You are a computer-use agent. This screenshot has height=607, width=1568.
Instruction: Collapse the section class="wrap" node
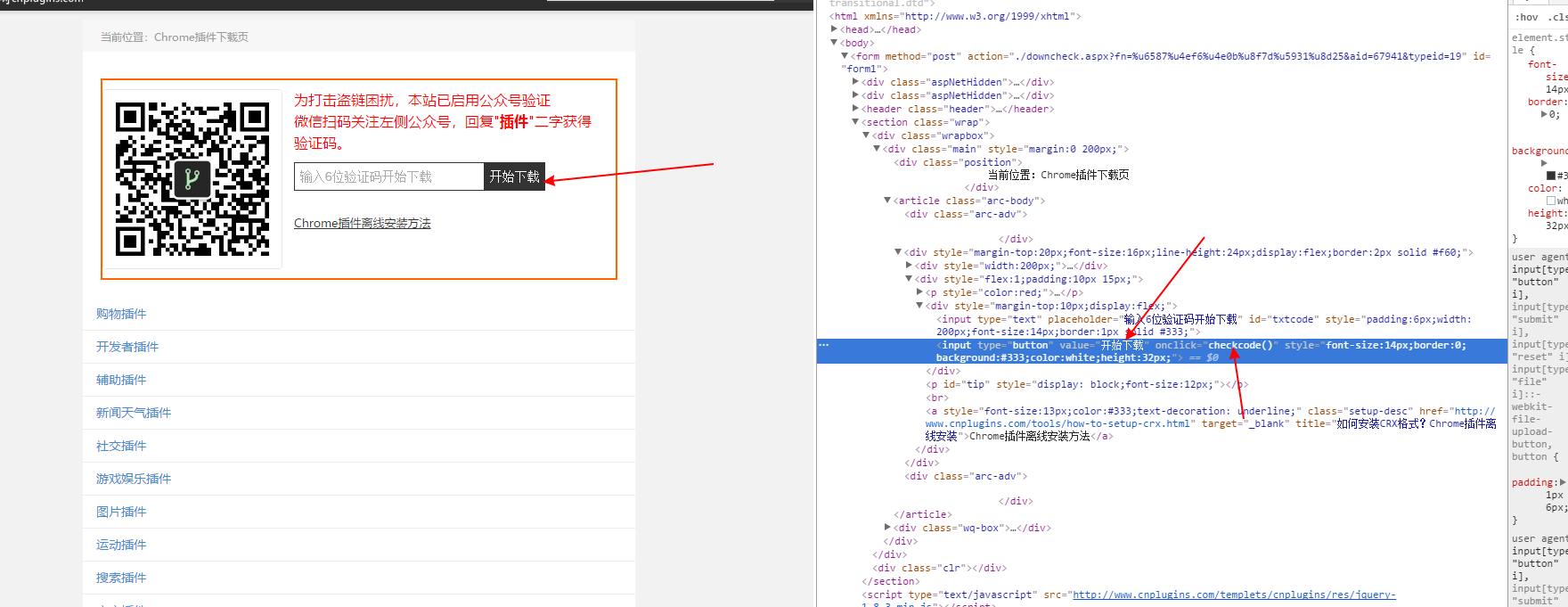(856, 122)
